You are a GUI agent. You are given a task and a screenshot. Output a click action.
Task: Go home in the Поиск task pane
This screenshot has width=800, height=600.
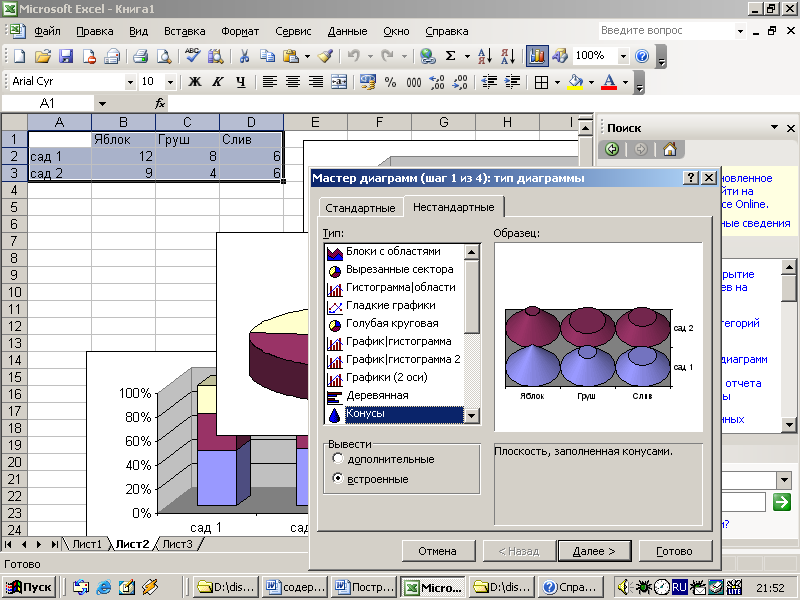click(x=670, y=149)
